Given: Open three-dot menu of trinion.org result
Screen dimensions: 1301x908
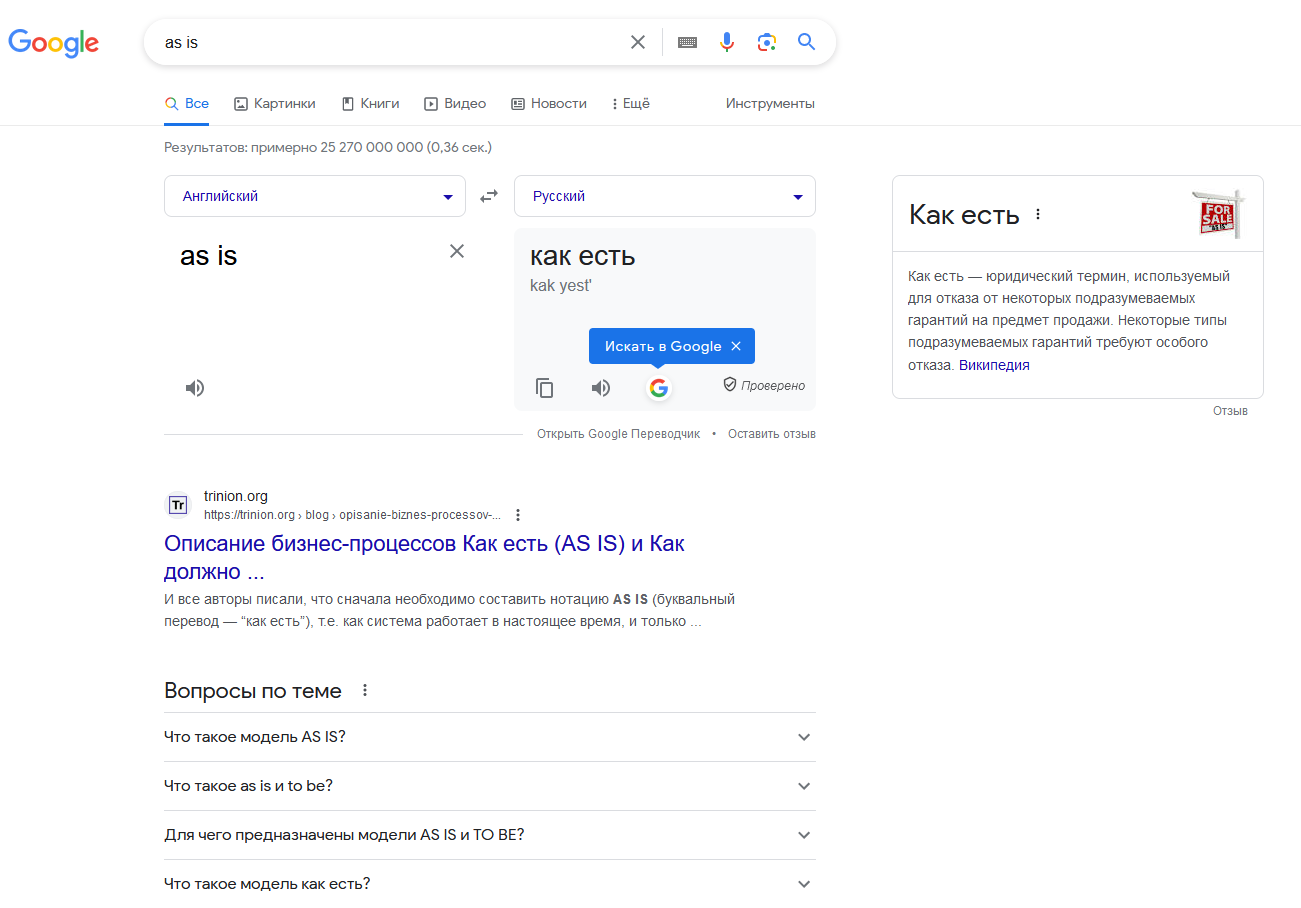Looking at the screenshot, I should [x=518, y=515].
